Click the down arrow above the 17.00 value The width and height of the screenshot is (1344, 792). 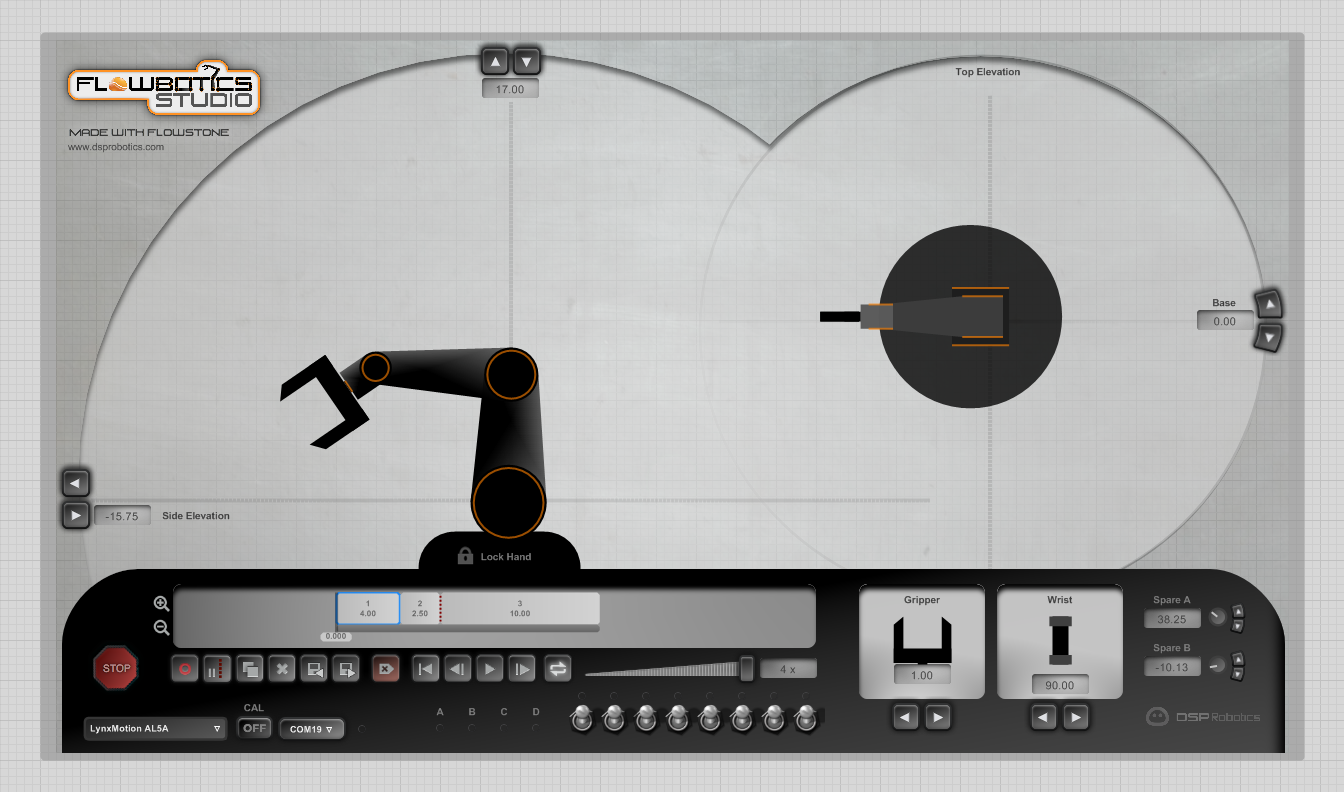click(x=527, y=61)
